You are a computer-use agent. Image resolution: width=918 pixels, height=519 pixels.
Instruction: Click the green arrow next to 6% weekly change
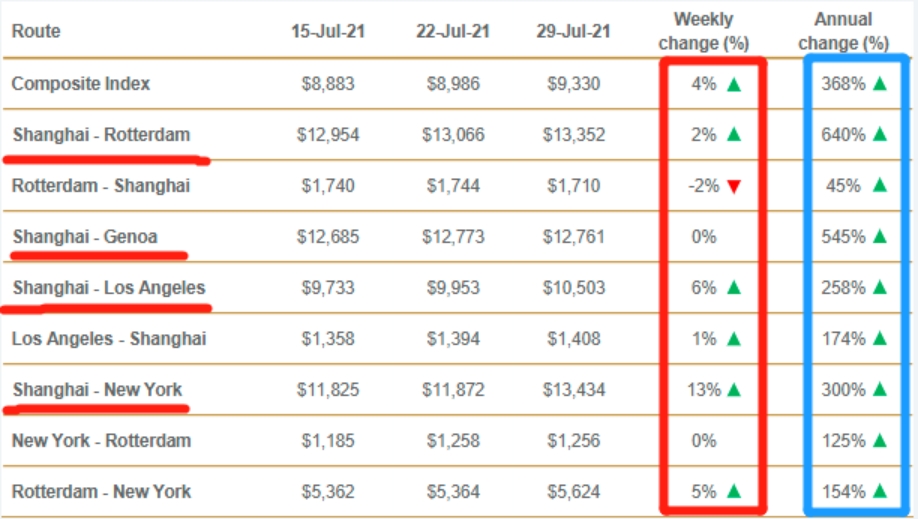pos(735,288)
